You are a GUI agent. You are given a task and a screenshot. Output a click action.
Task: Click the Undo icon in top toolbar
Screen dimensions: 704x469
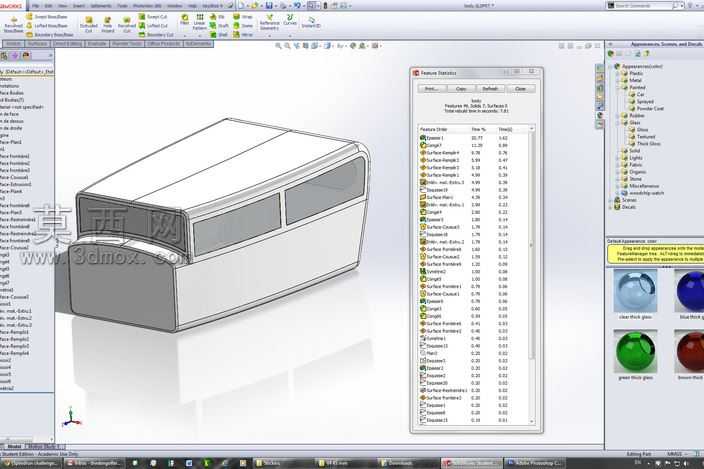click(297, 6)
